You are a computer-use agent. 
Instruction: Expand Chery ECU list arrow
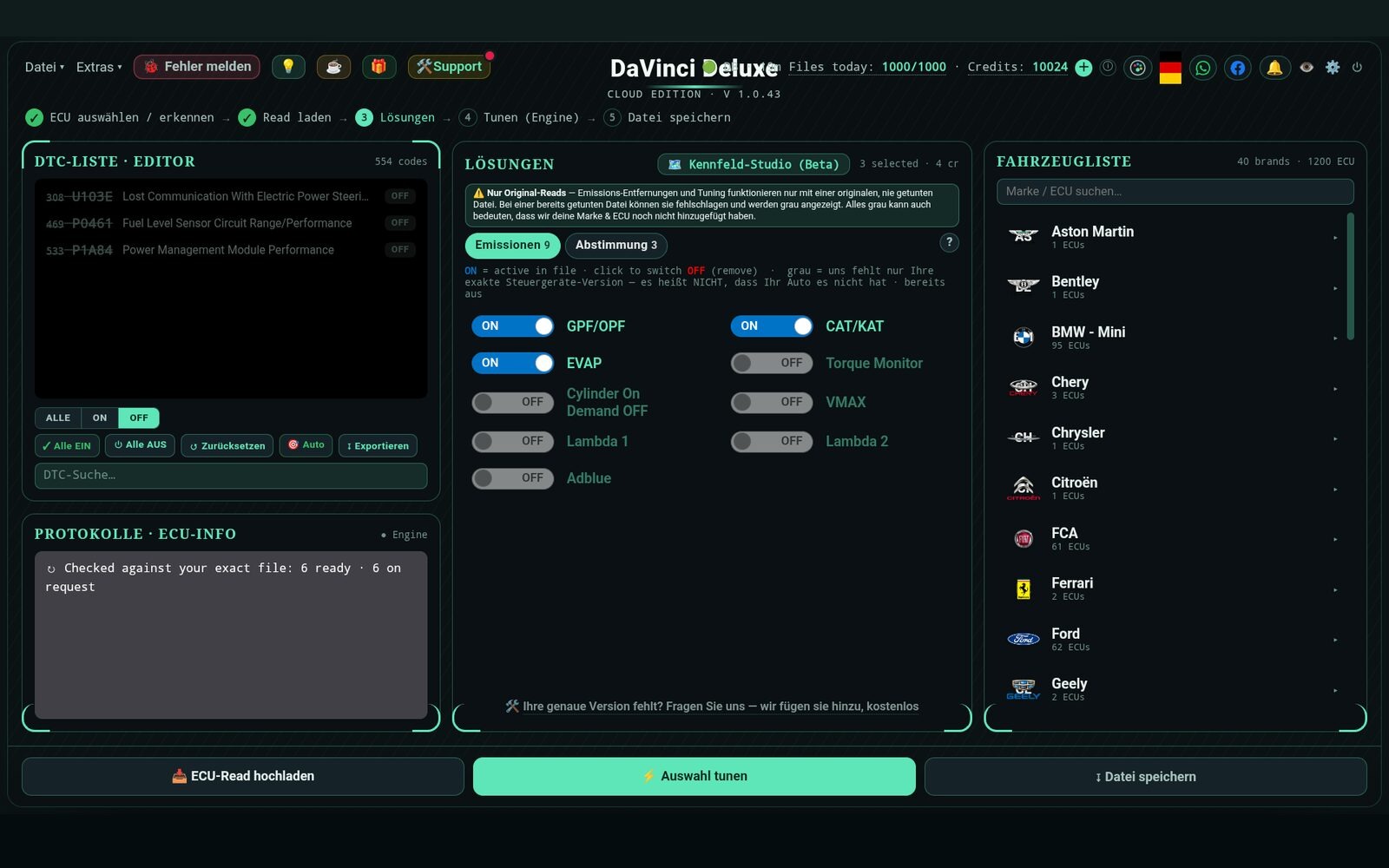point(1335,388)
